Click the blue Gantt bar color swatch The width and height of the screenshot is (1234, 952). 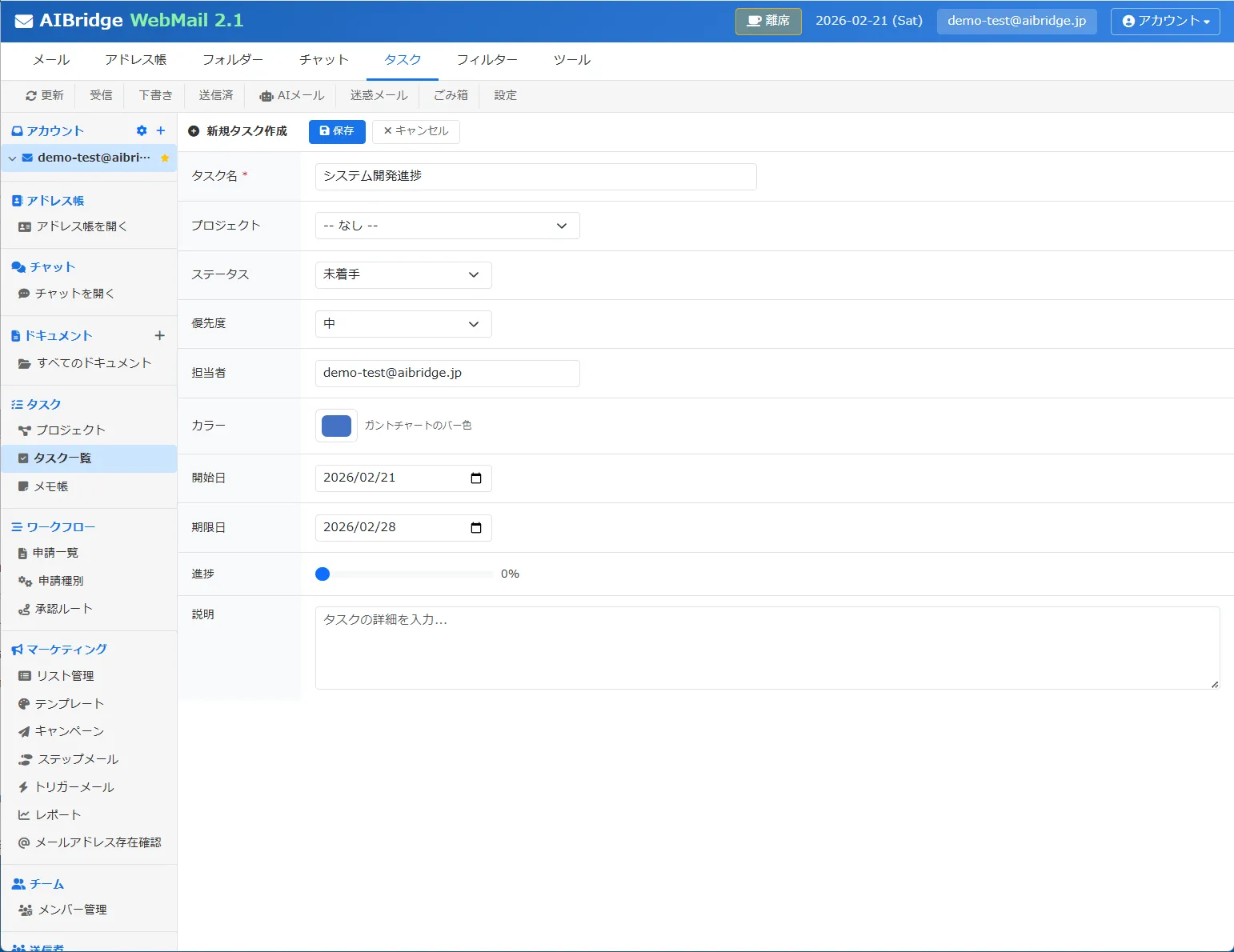(x=336, y=426)
